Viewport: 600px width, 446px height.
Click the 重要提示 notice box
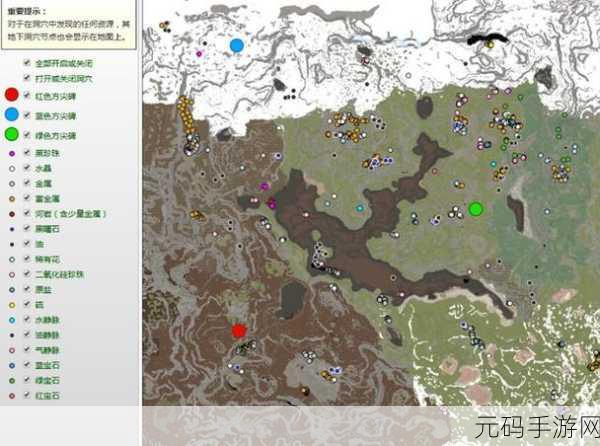point(68,24)
